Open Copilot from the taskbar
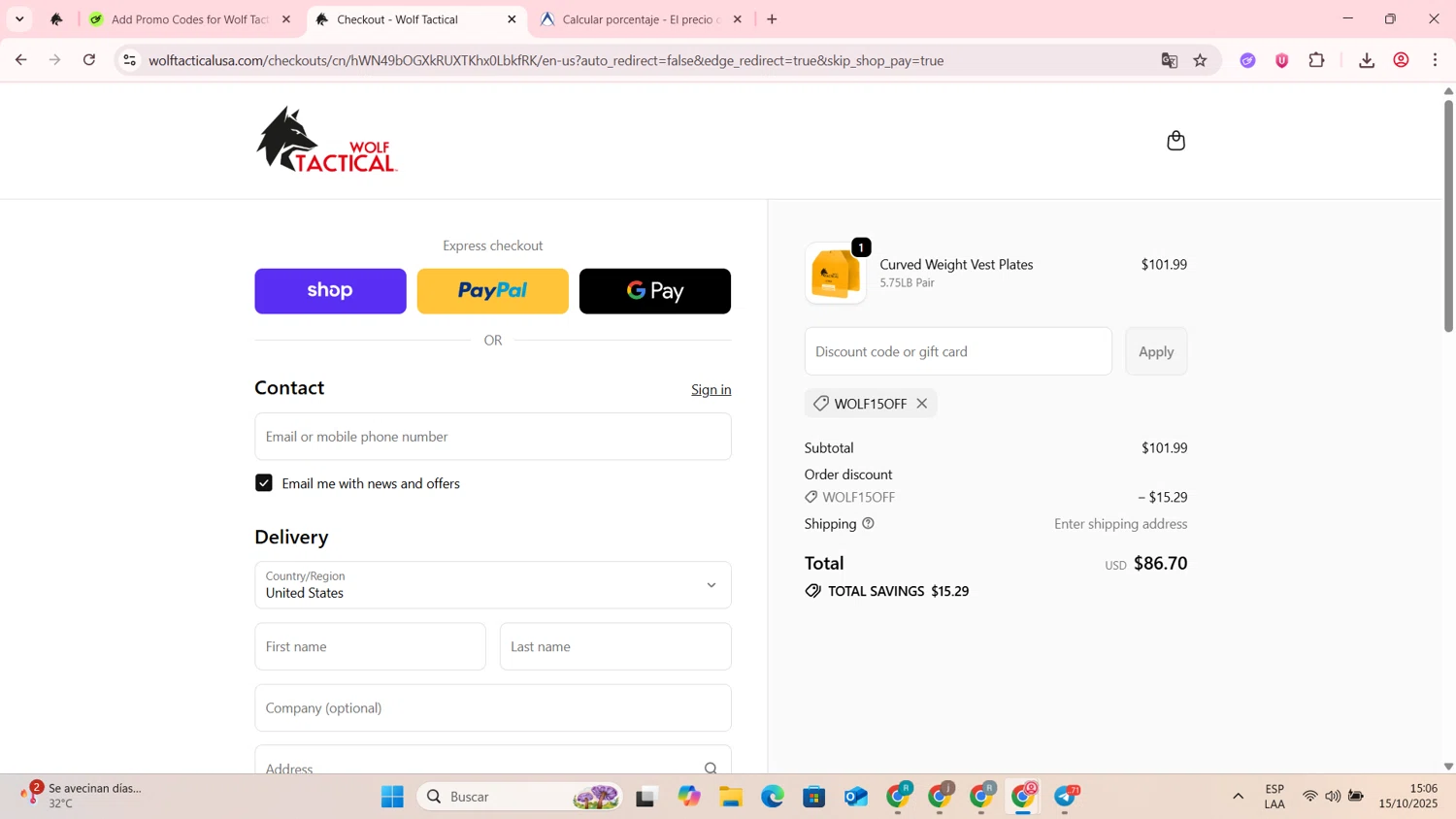This screenshot has width=1456, height=819. 689,797
